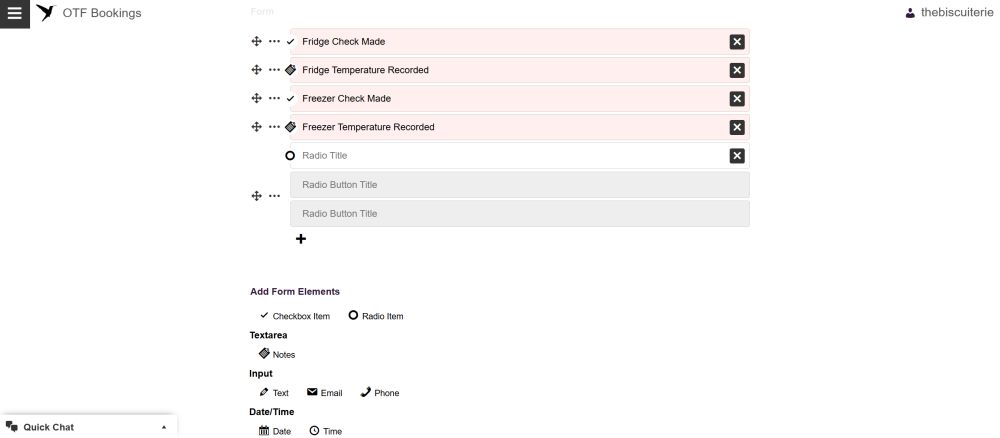Add a Text input element
This screenshot has height=438, width=1000.
(274, 393)
